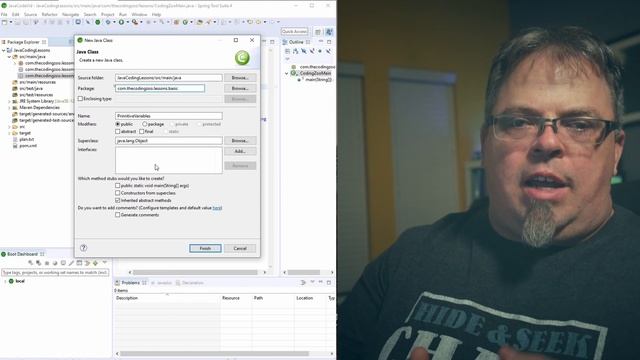Open the Navigate menu
640x360 pixels.
(70, 14)
